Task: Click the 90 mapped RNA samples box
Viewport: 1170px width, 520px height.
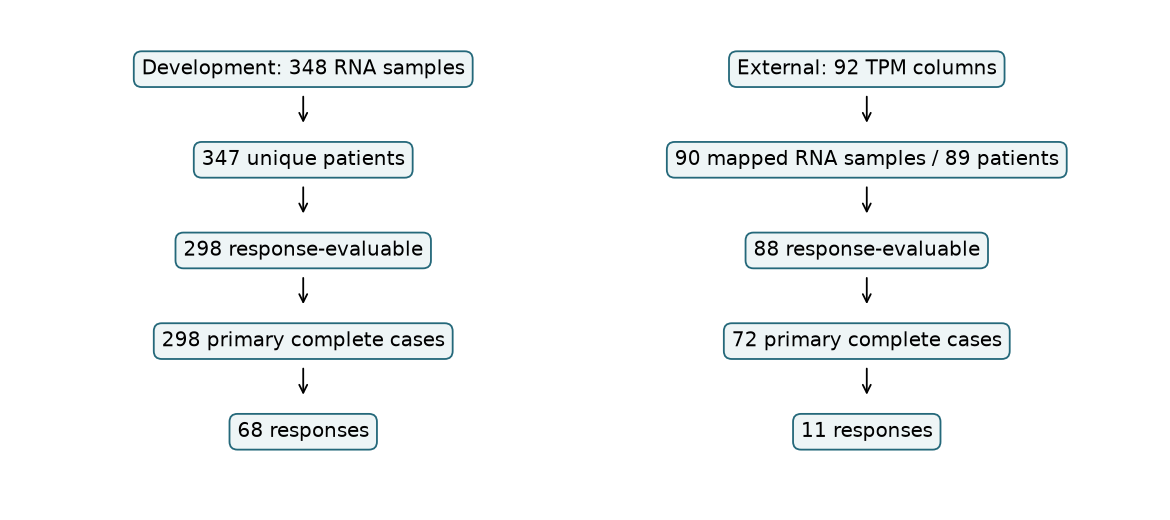Action: pyautogui.click(x=866, y=160)
